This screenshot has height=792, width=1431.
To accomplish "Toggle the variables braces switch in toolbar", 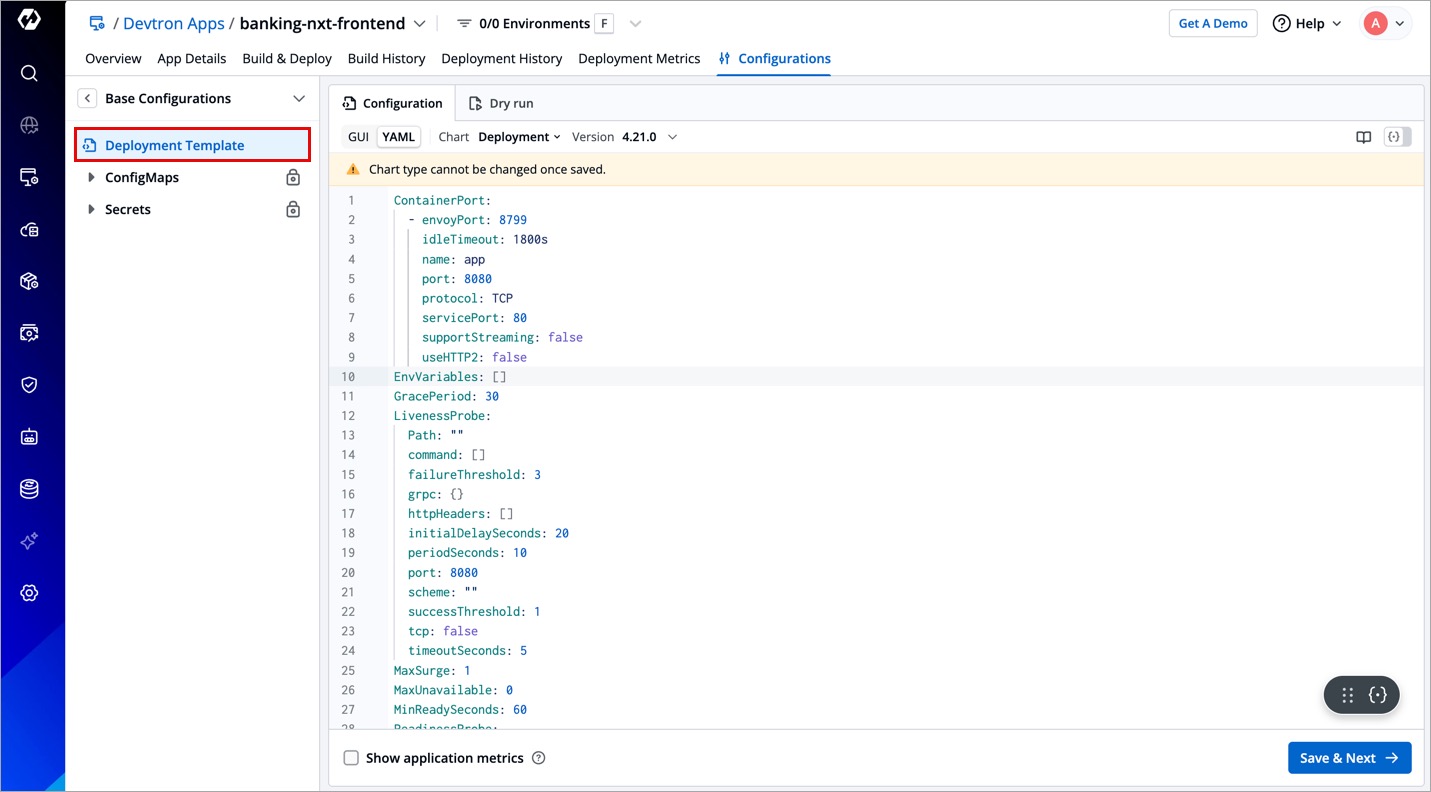I will coord(1397,137).
